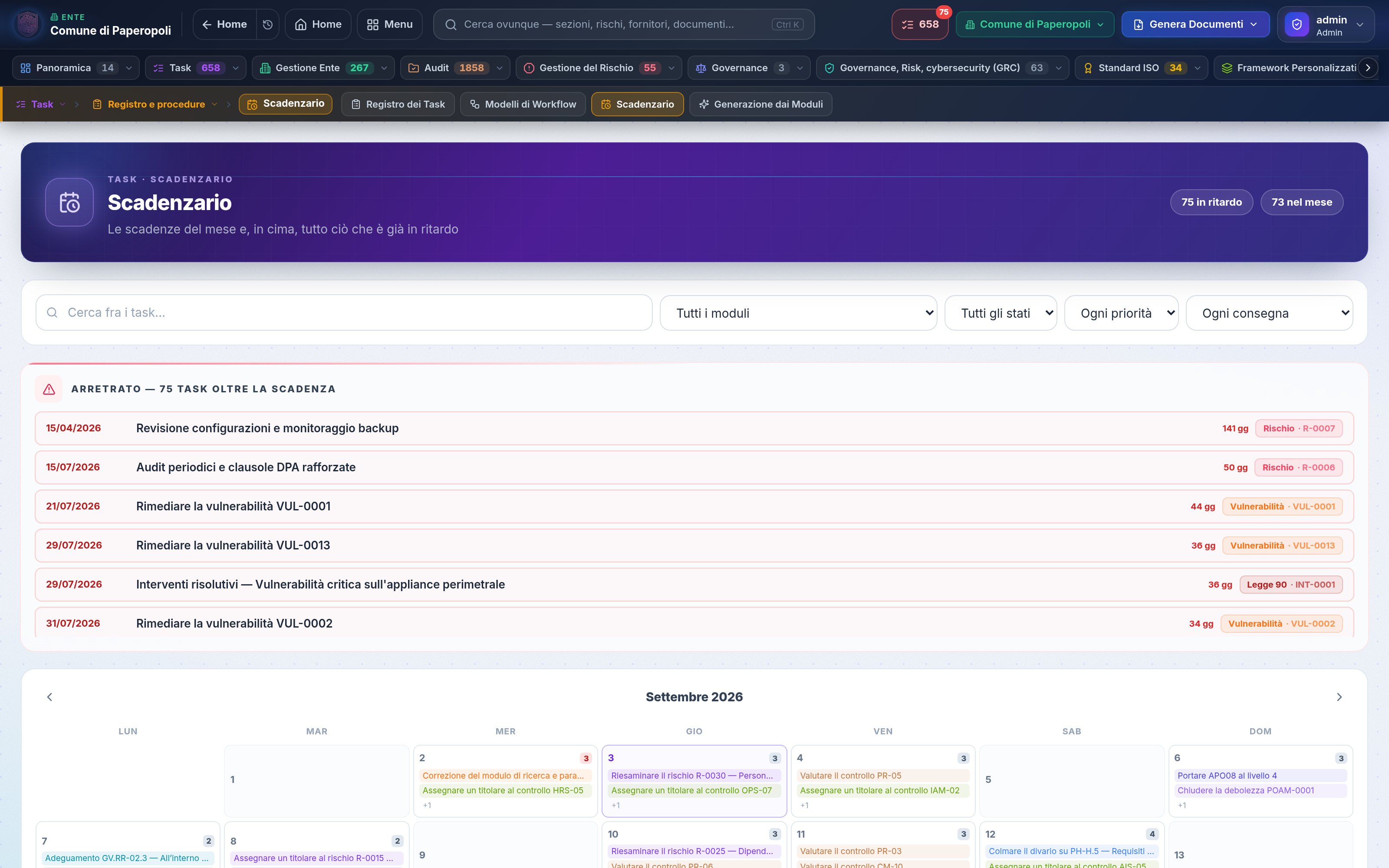Open the navigation history clock icon
Image resolution: width=1389 pixels, height=868 pixels.
point(267,24)
